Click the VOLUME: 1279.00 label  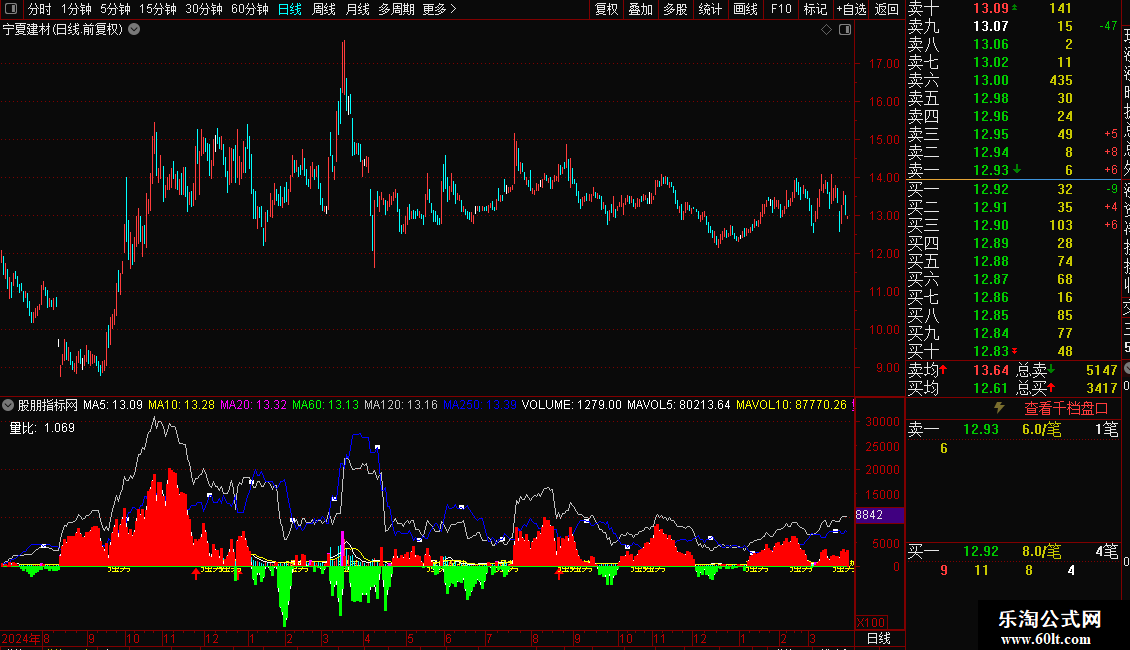[x=571, y=405]
